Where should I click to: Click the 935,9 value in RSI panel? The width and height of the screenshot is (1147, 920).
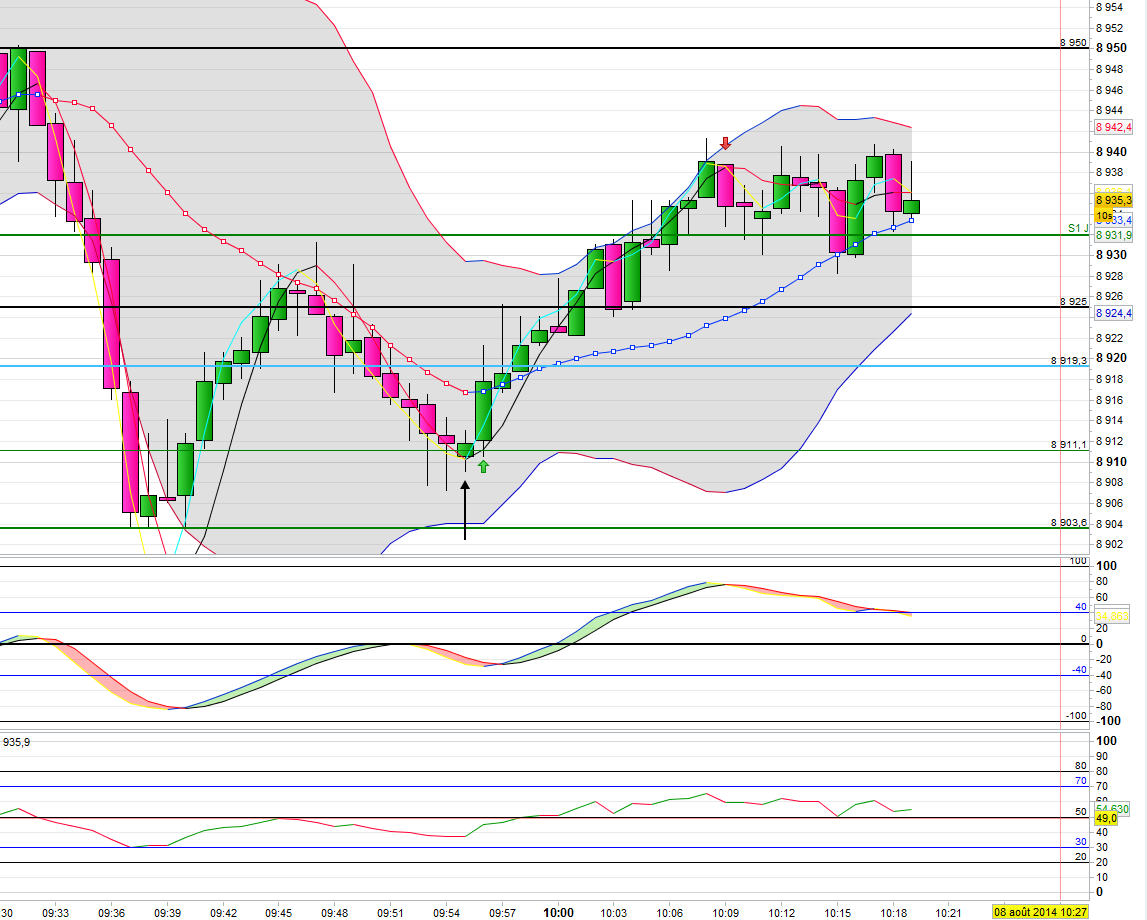[17, 742]
